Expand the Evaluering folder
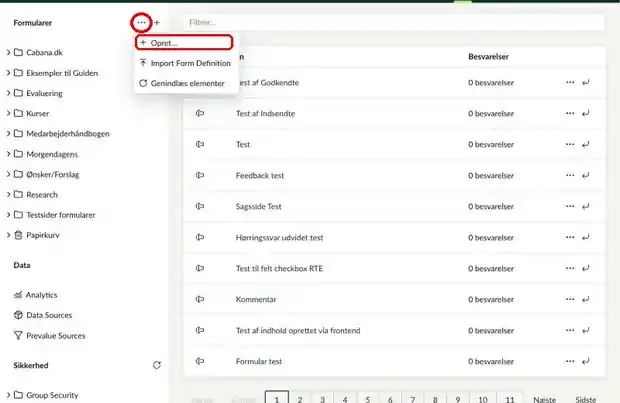 [8, 93]
